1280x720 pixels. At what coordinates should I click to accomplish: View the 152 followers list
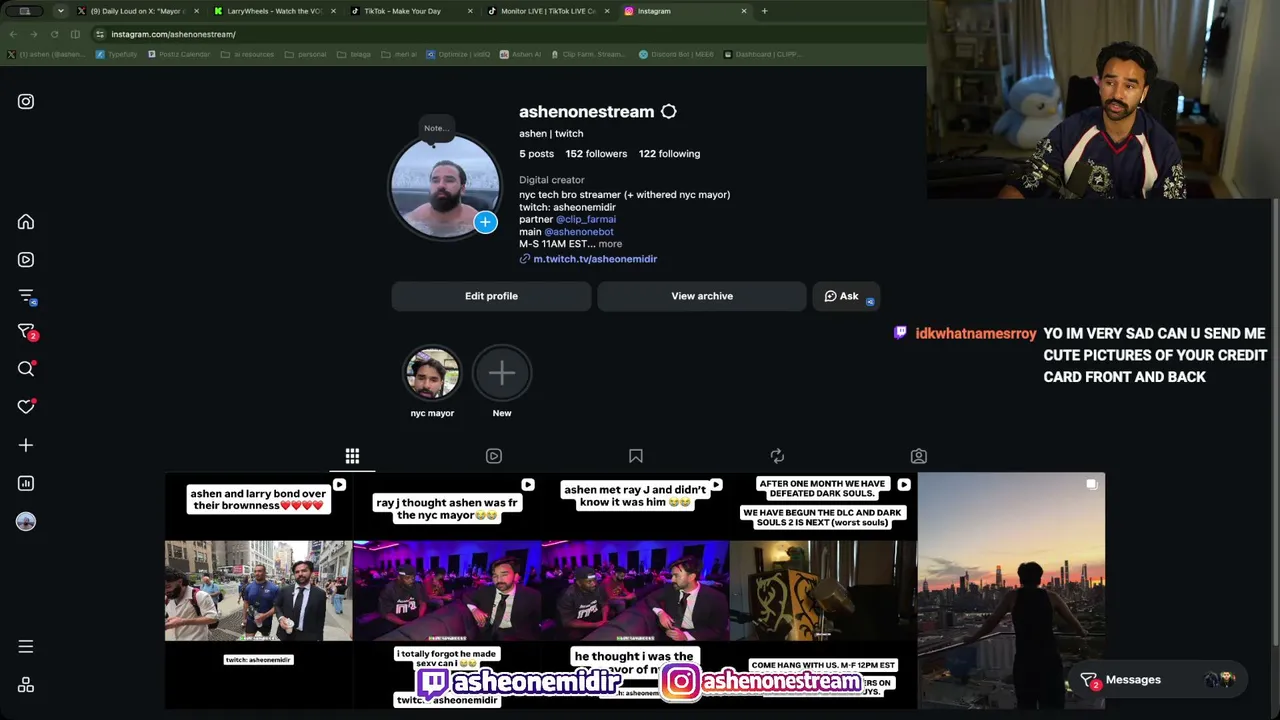[596, 154]
